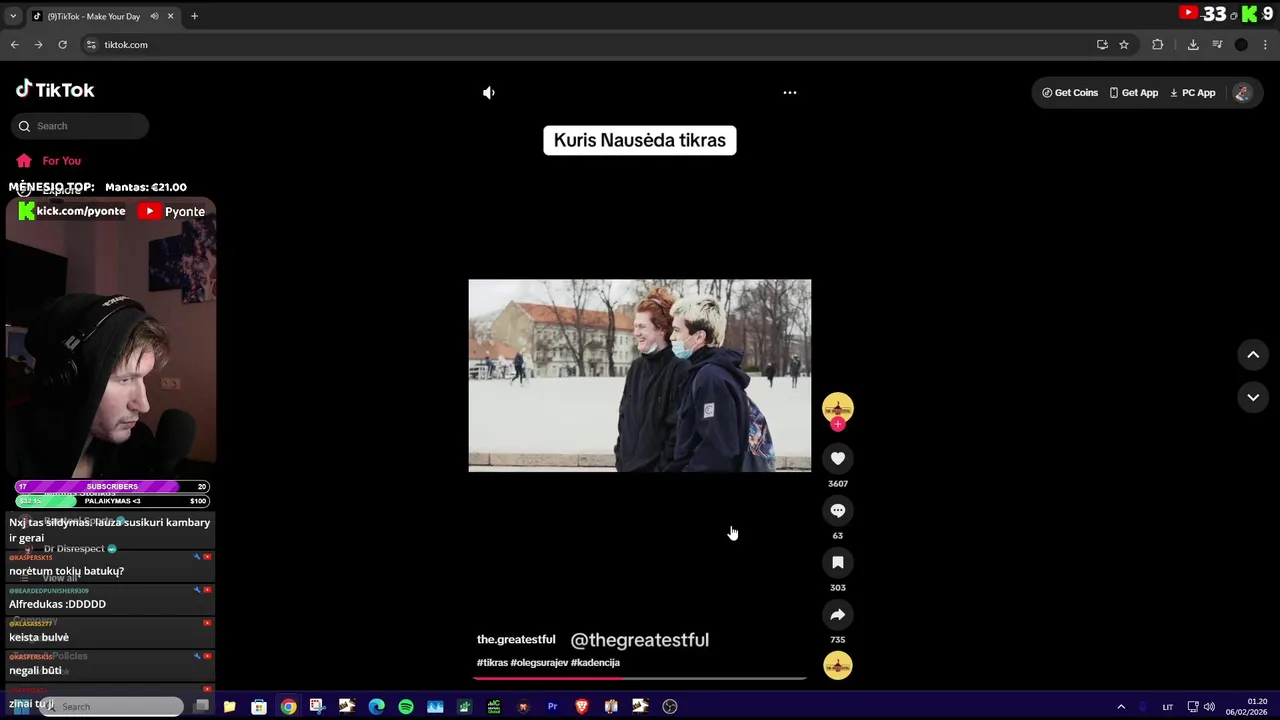Go to previous video with up chevron
The width and height of the screenshot is (1280, 720).
coord(1253,354)
